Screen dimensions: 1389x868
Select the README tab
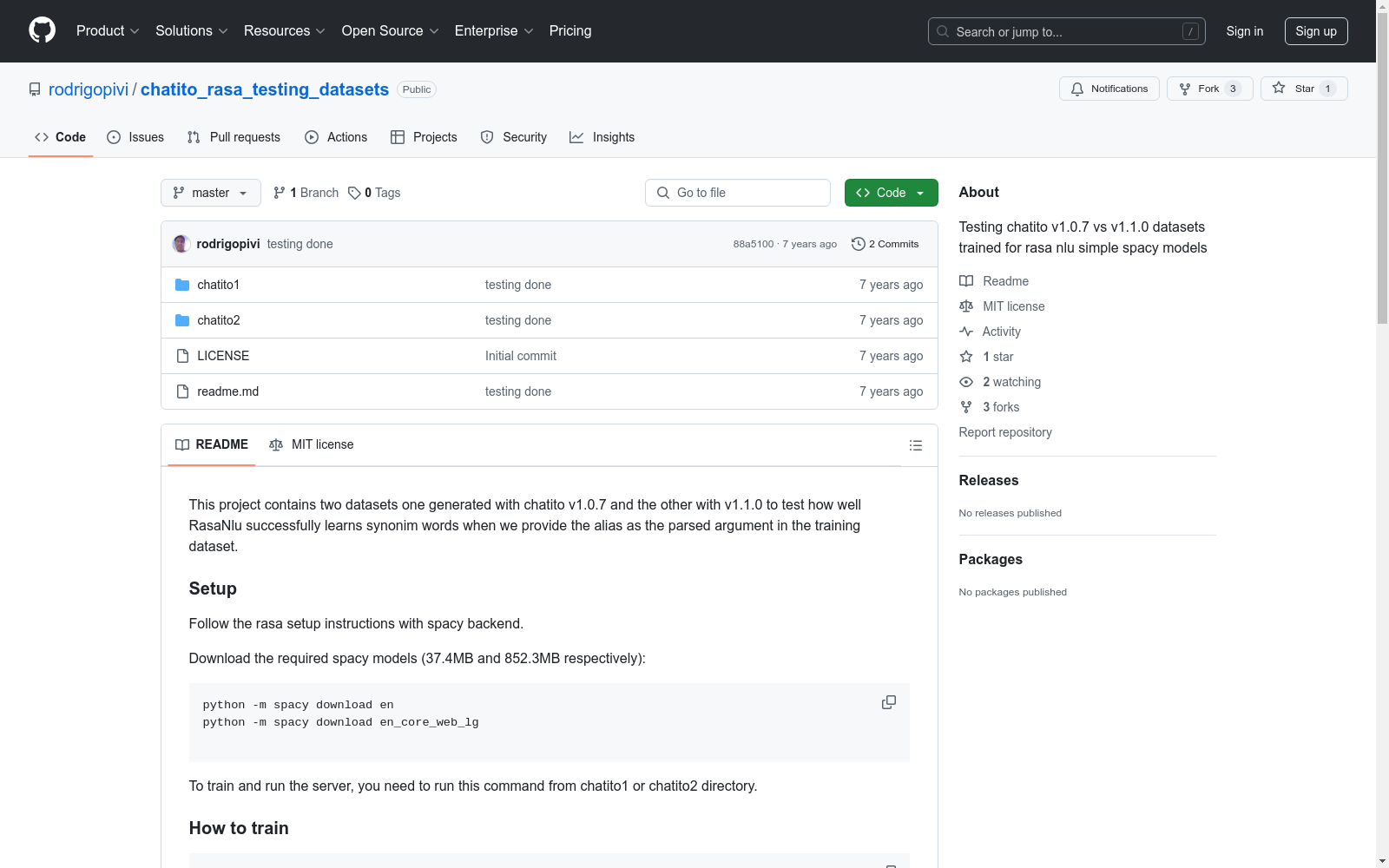click(212, 444)
